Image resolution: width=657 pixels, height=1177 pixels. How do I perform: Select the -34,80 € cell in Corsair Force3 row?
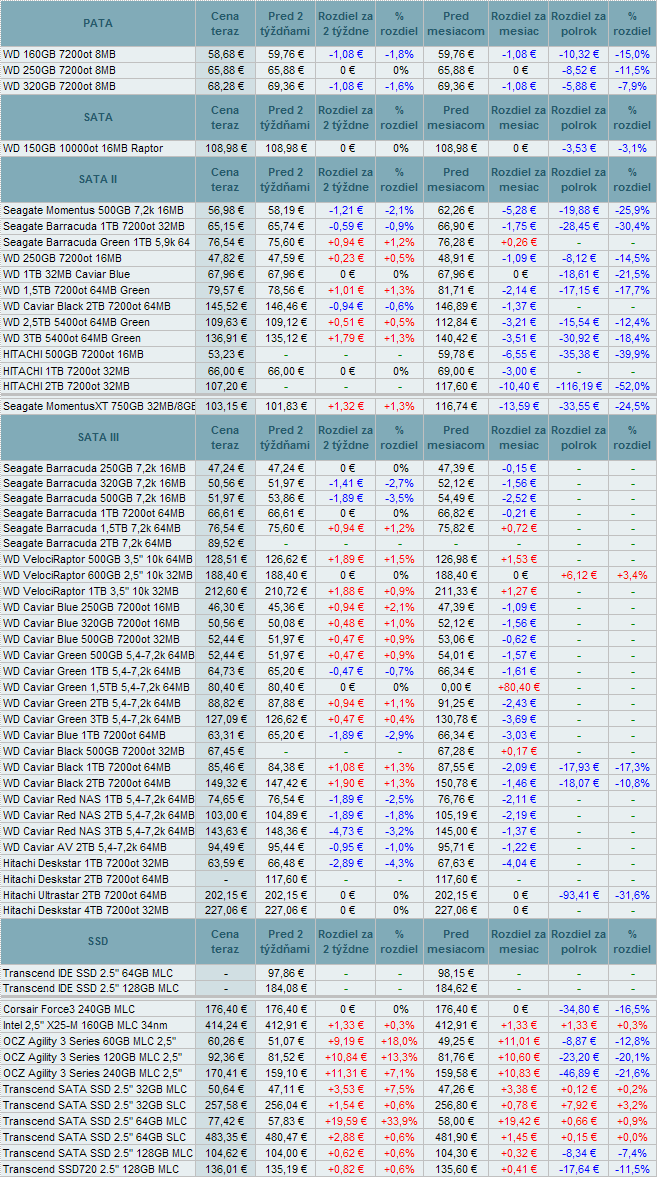(577, 1009)
